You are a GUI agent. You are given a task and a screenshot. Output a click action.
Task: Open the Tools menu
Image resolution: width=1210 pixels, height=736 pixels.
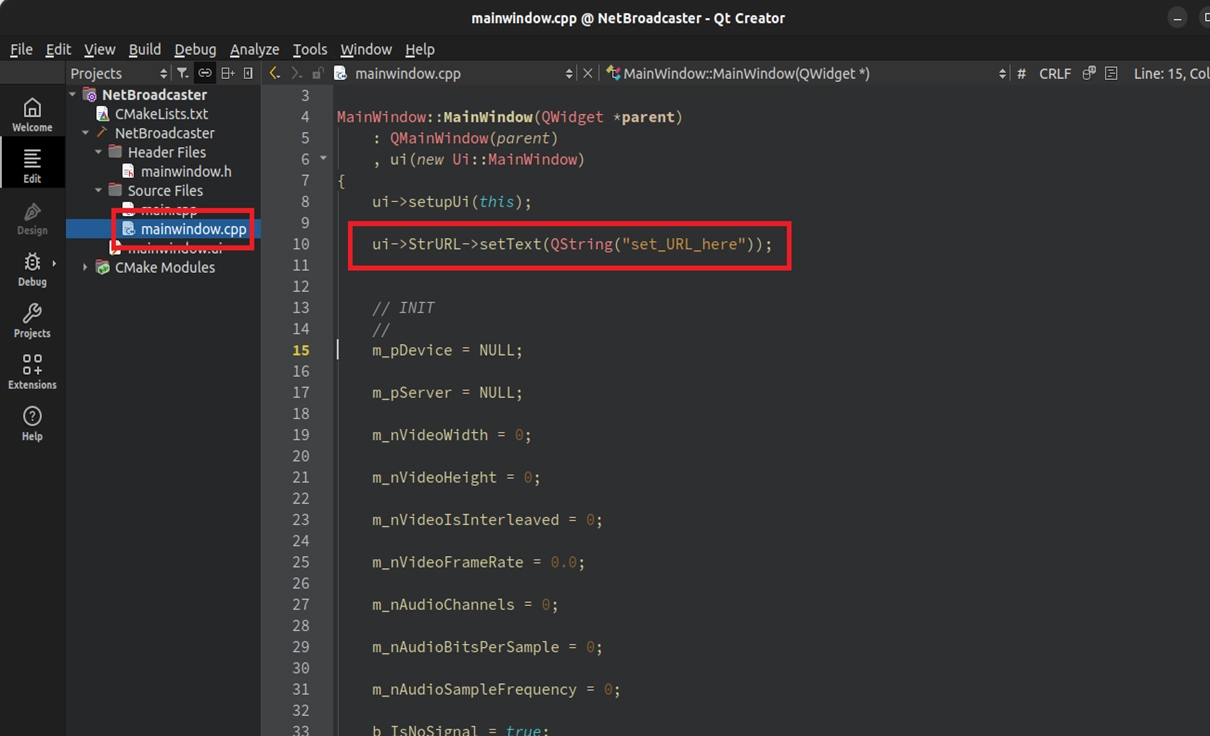[310, 49]
